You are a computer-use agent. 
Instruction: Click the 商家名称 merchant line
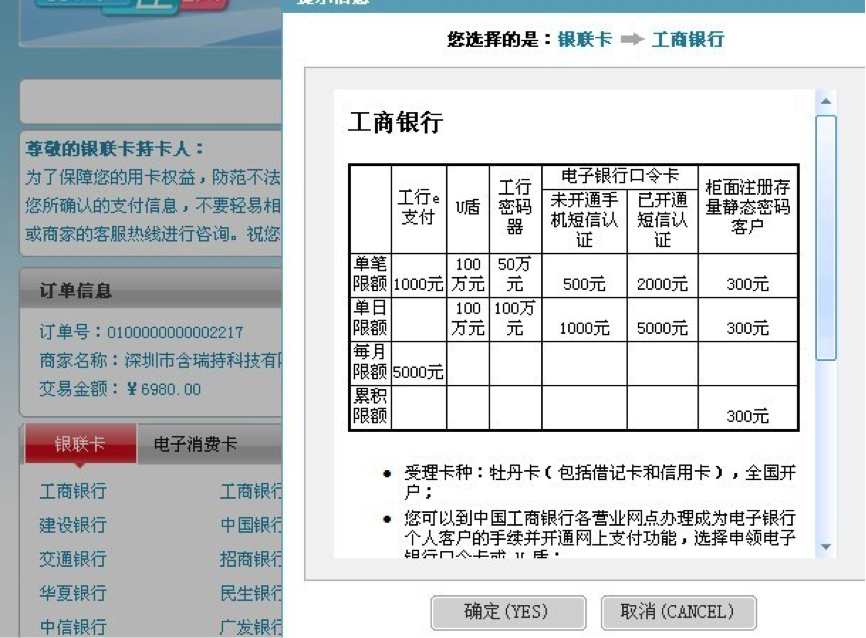[160, 361]
